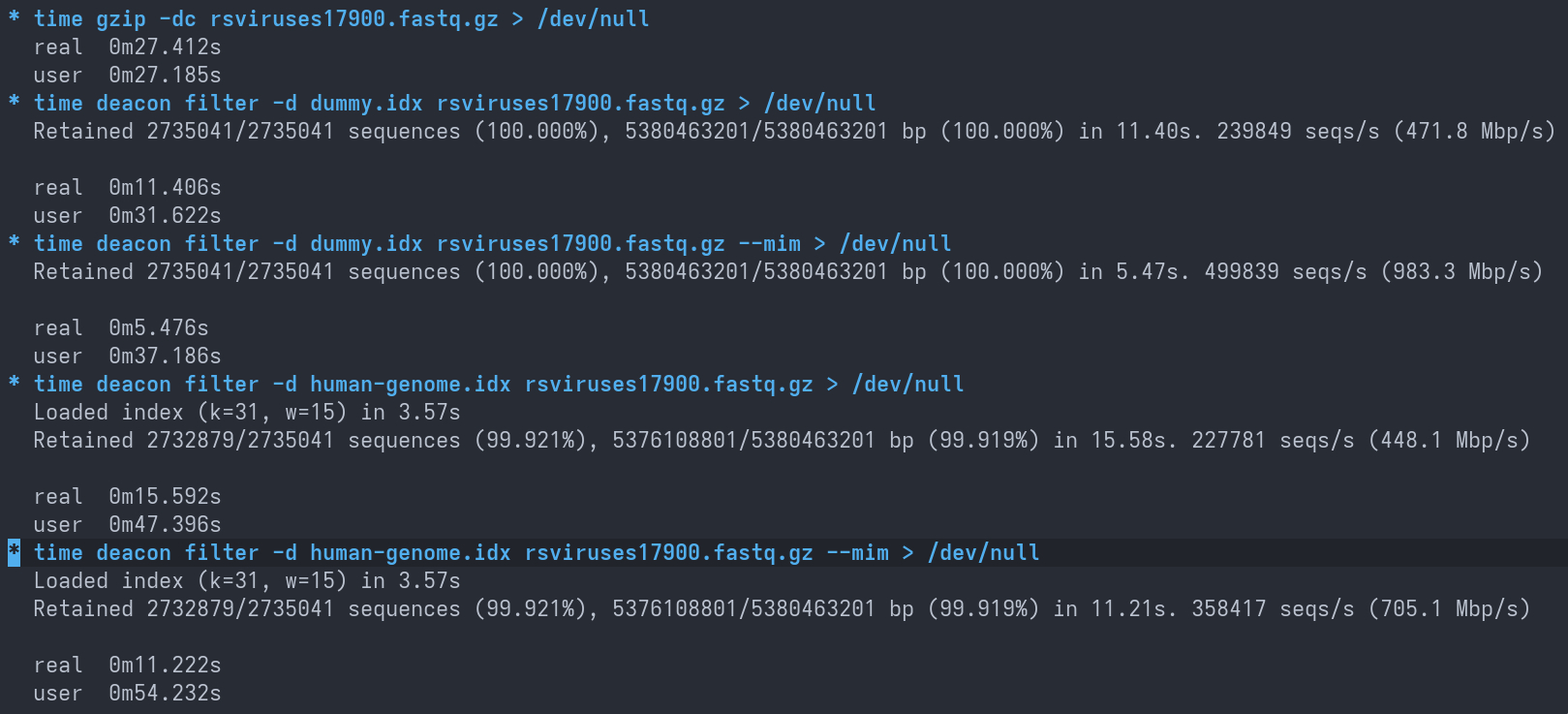This screenshot has height=714, width=1568.
Task: Click the '--mim' flag in the dummy.idx command
Action: pyautogui.click(x=769, y=243)
